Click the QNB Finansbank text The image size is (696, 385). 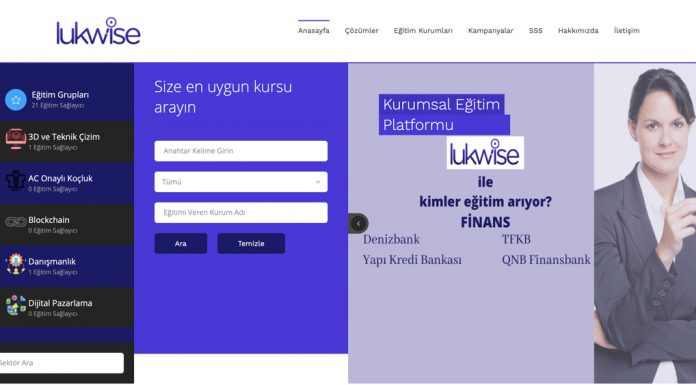point(546,260)
